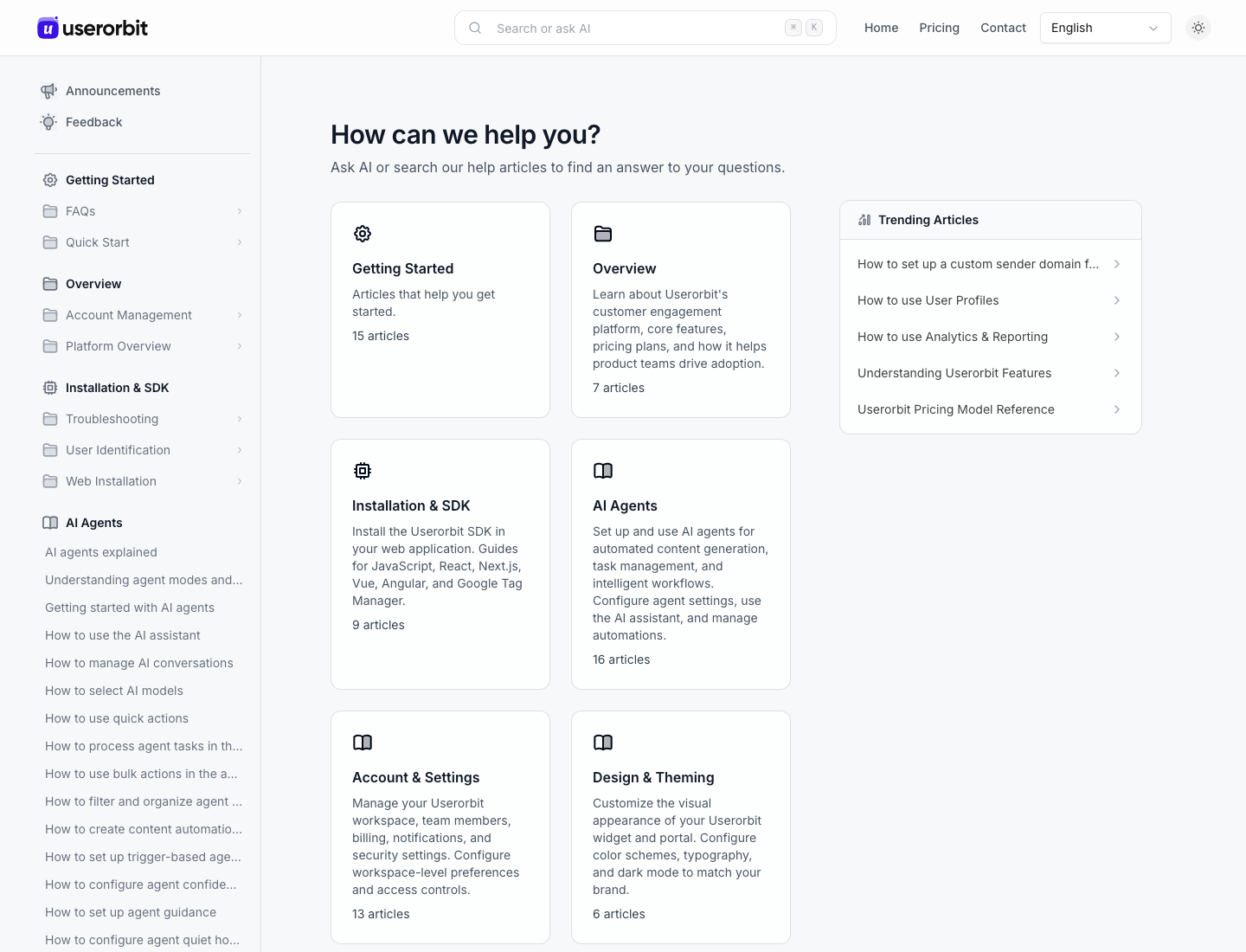Click chevron beside Userorbit Pricing Model Reference
The width and height of the screenshot is (1246, 952).
[1117, 409]
